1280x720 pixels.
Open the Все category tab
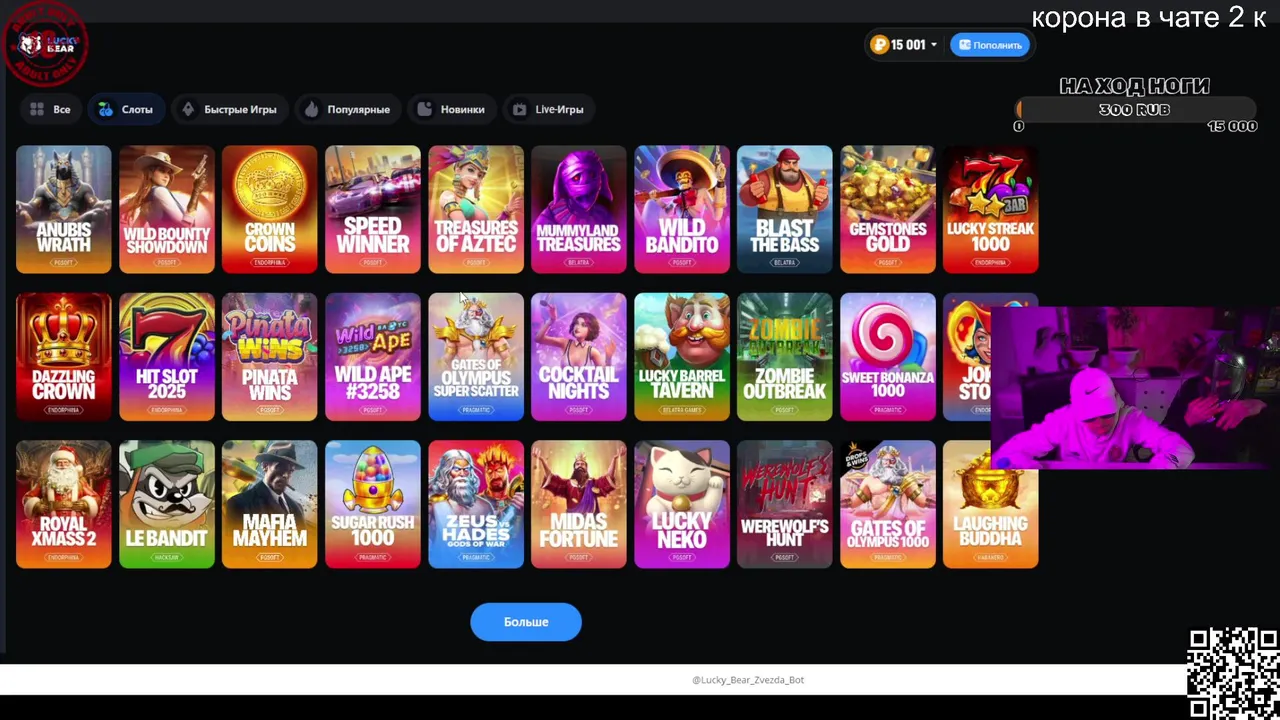click(x=50, y=109)
